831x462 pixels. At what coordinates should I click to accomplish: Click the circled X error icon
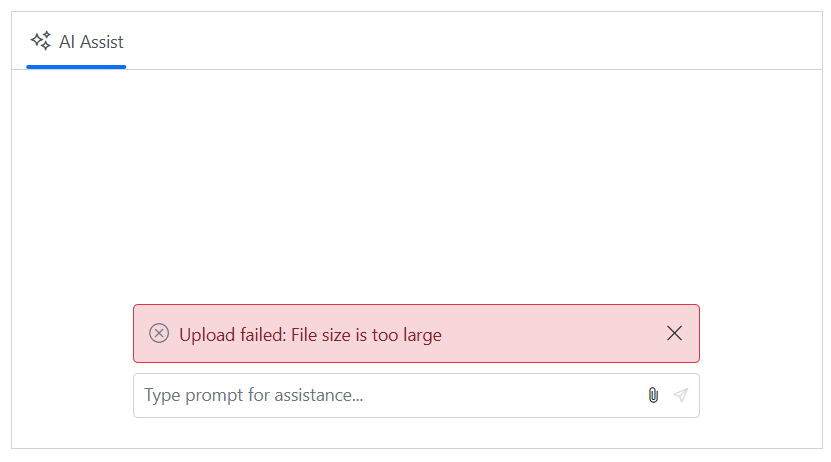click(159, 333)
